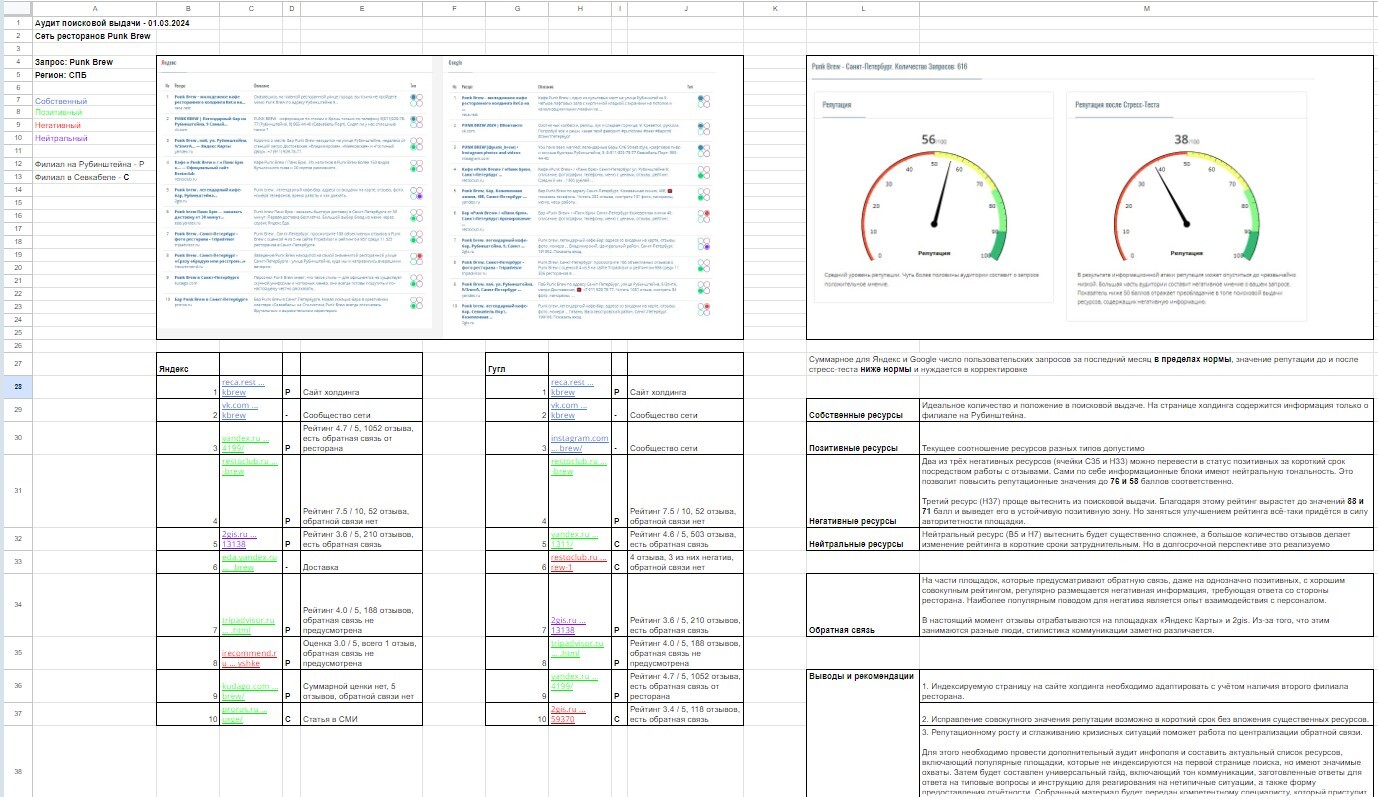Select the 'Сообщество сети' cell in the Яндекс table
This screenshot has width=1378, height=797.
pos(361,410)
